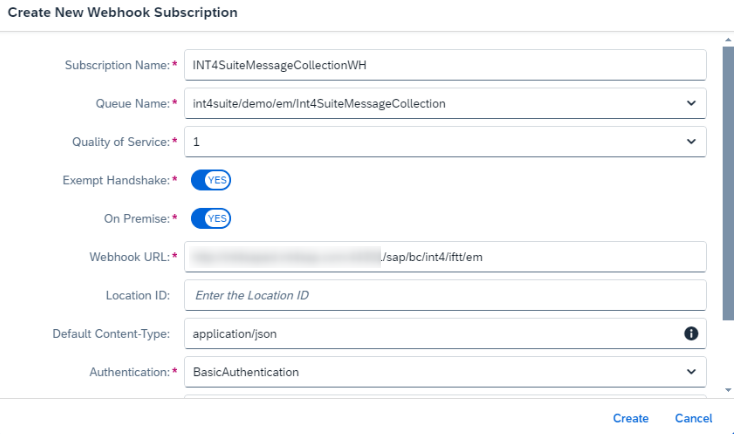
Task: Click the Quality of Service value 1
Action: [197, 142]
